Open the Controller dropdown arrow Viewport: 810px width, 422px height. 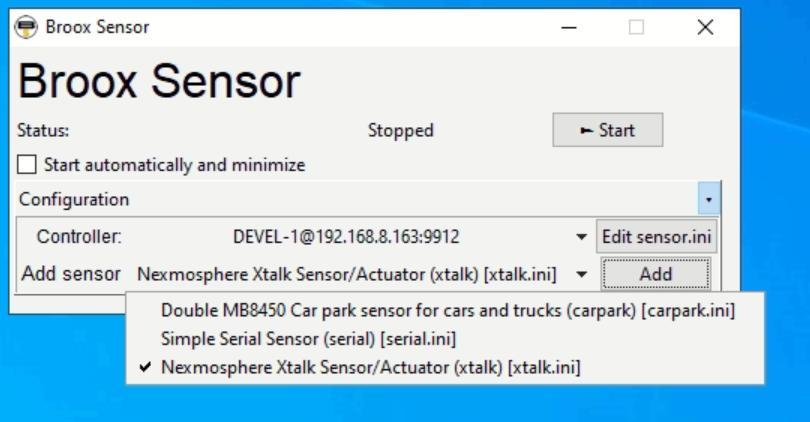[581, 237]
